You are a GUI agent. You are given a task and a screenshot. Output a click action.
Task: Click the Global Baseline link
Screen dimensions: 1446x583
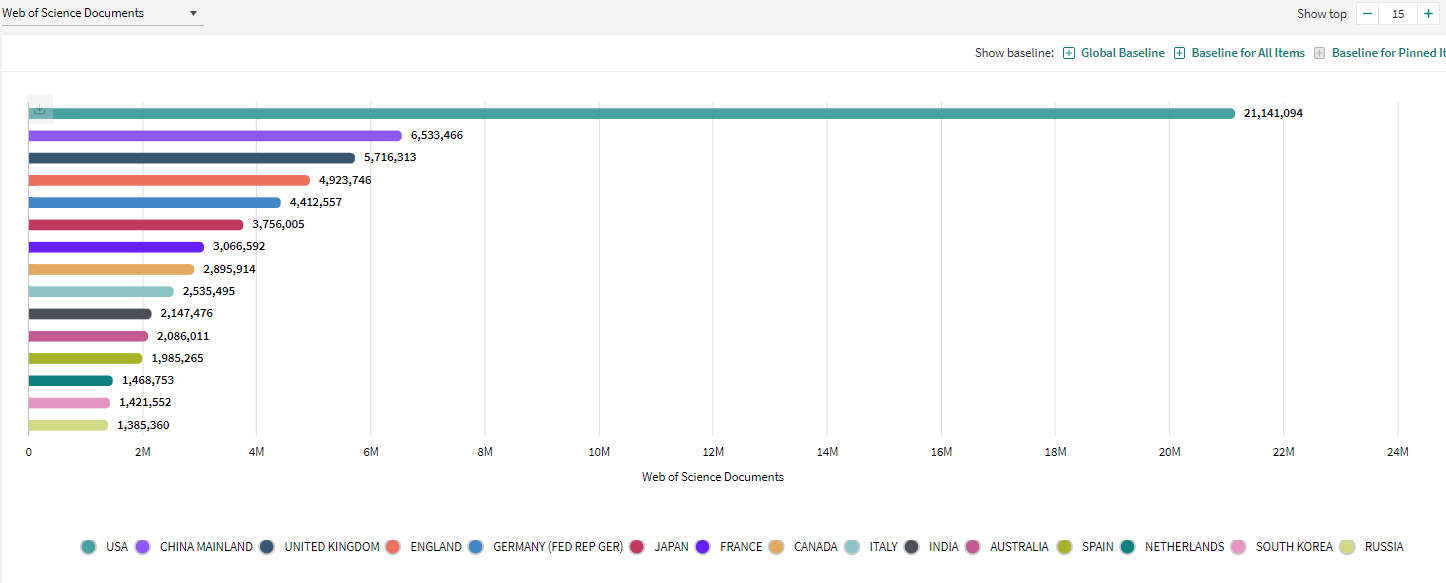(x=1123, y=53)
